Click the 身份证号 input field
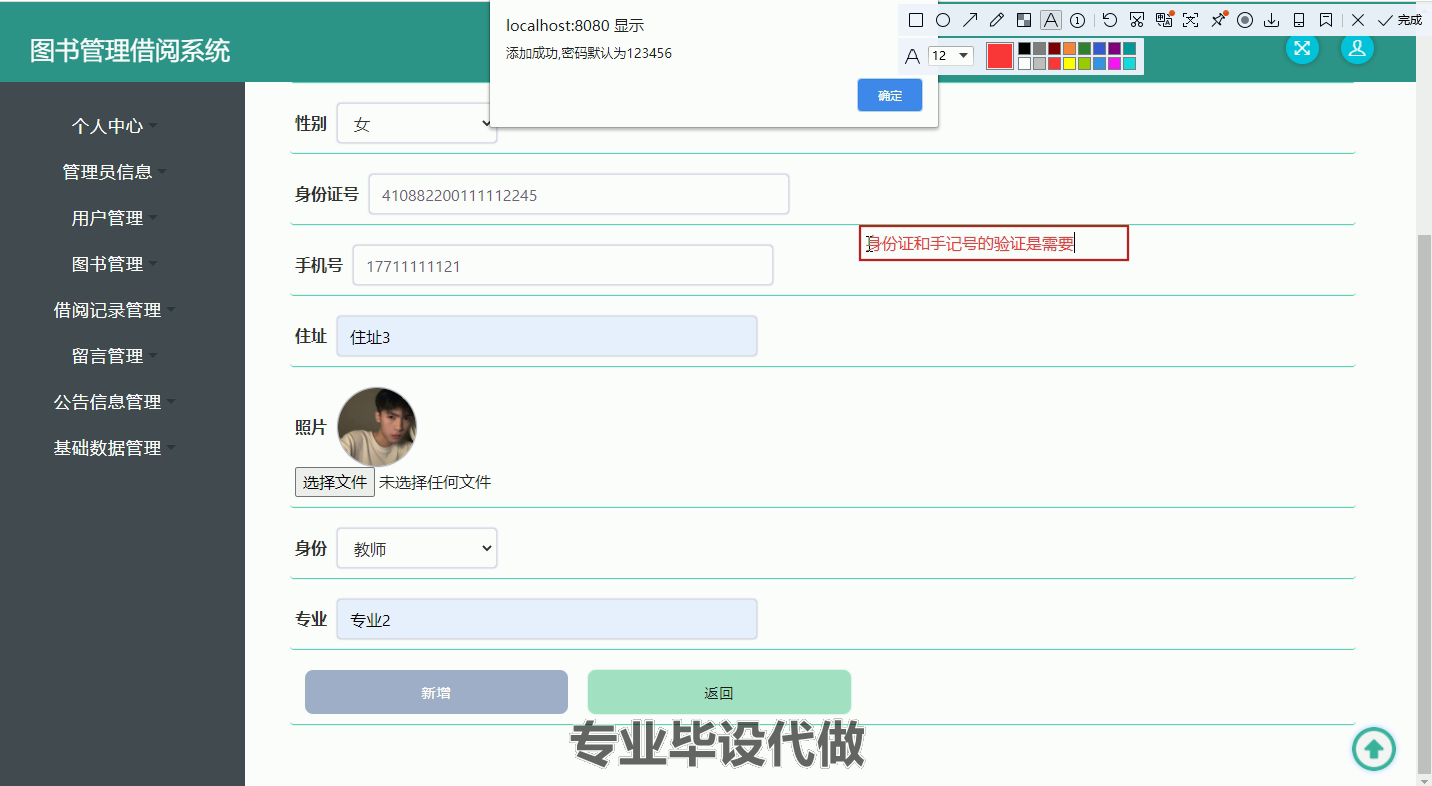This screenshot has width=1432, height=786. click(x=579, y=194)
